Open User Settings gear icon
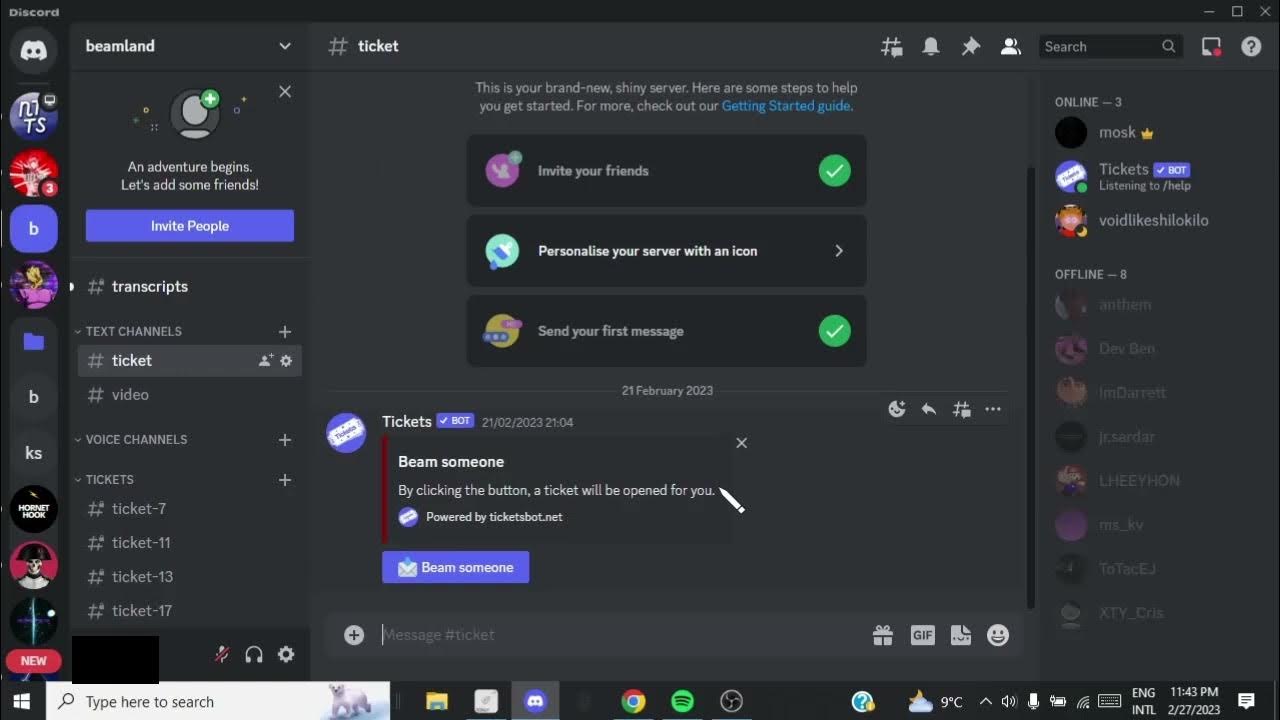The width and height of the screenshot is (1280, 720). 286,655
